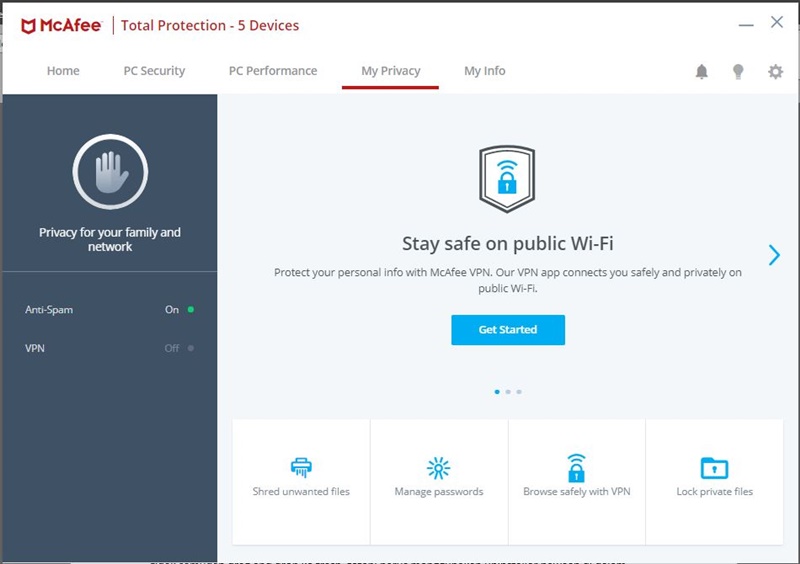Screen dimensions: 800x564
Task: Click the 'Stay safe on public Wi-Fi' heading
Action: point(508,243)
